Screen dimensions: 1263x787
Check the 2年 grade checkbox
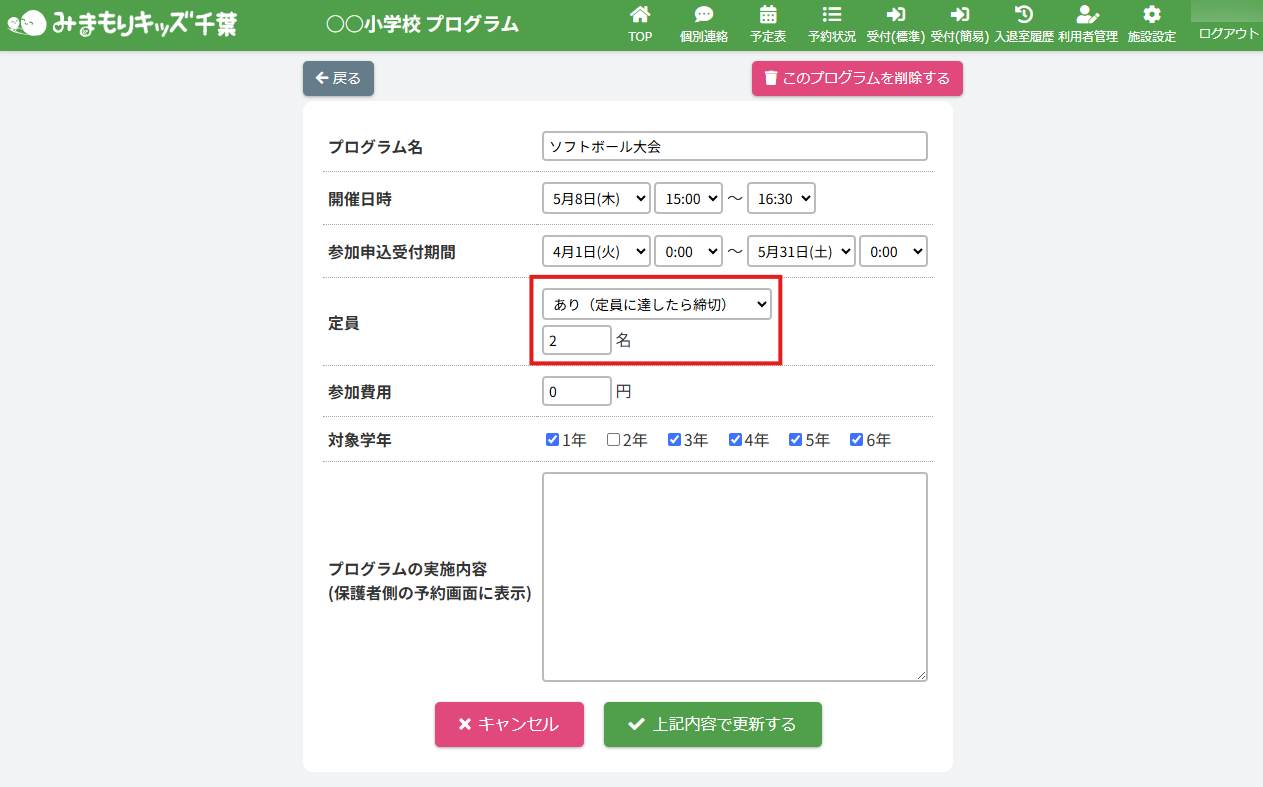point(613,440)
